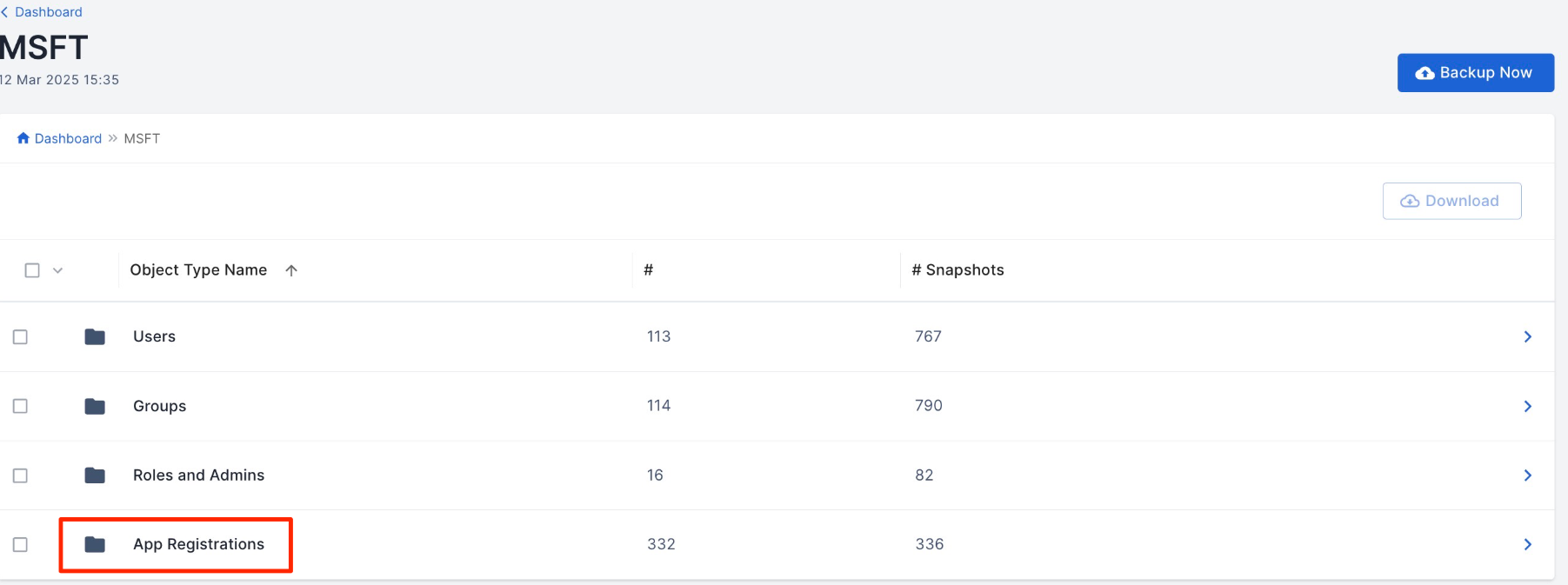Open the selection dropdown next to header checkbox
1568x585 pixels.
[x=58, y=270]
